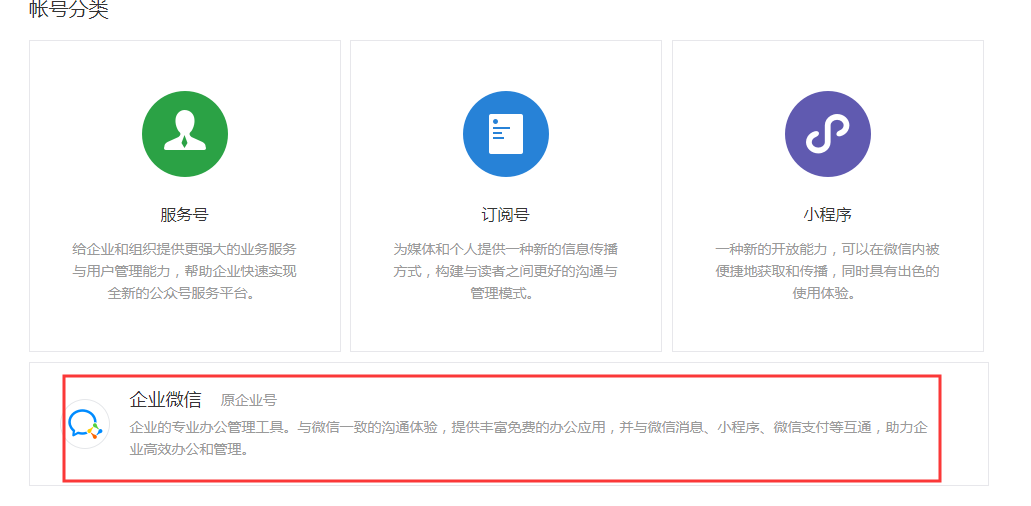Click the text line ending 使用体验。
This screenshot has width=1031, height=506.
[827, 294]
